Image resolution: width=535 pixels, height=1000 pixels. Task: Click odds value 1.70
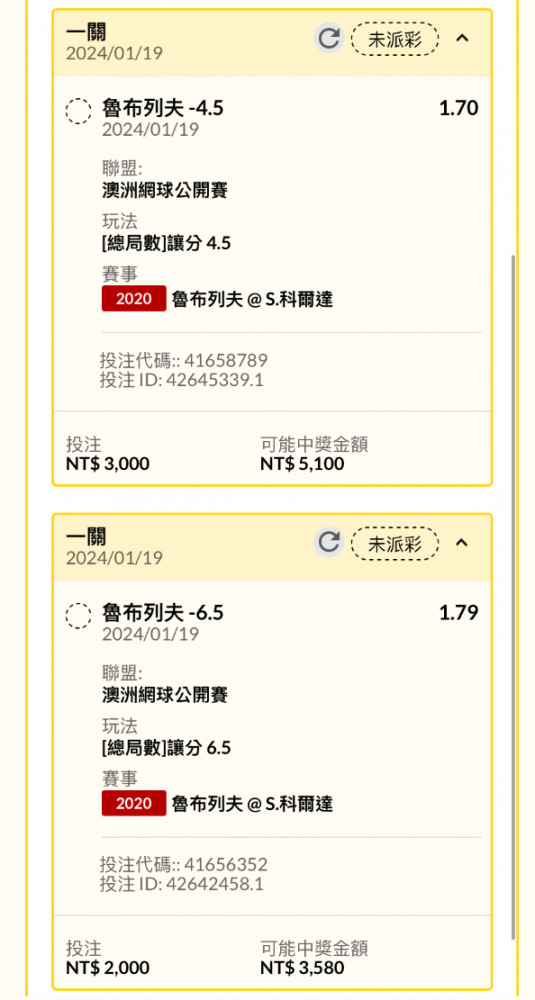coord(458,108)
